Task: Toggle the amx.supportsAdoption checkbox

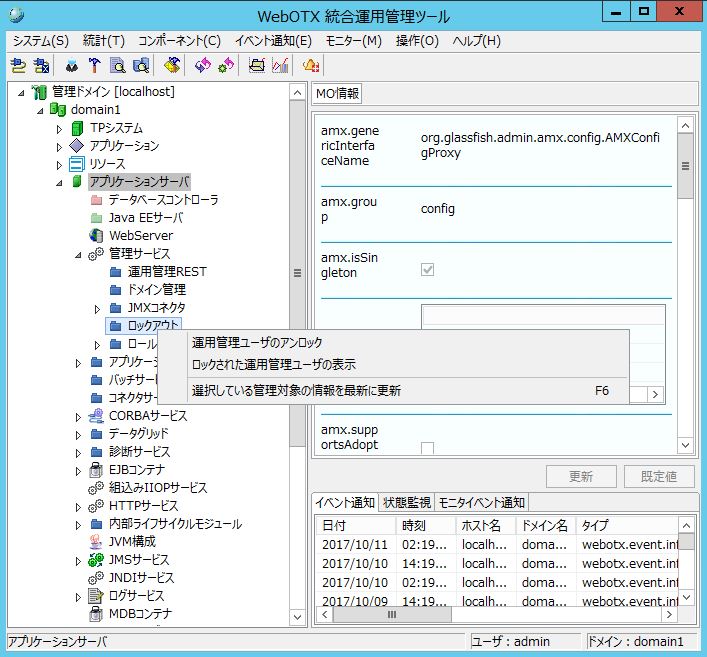Action: click(x=428, y=448)
